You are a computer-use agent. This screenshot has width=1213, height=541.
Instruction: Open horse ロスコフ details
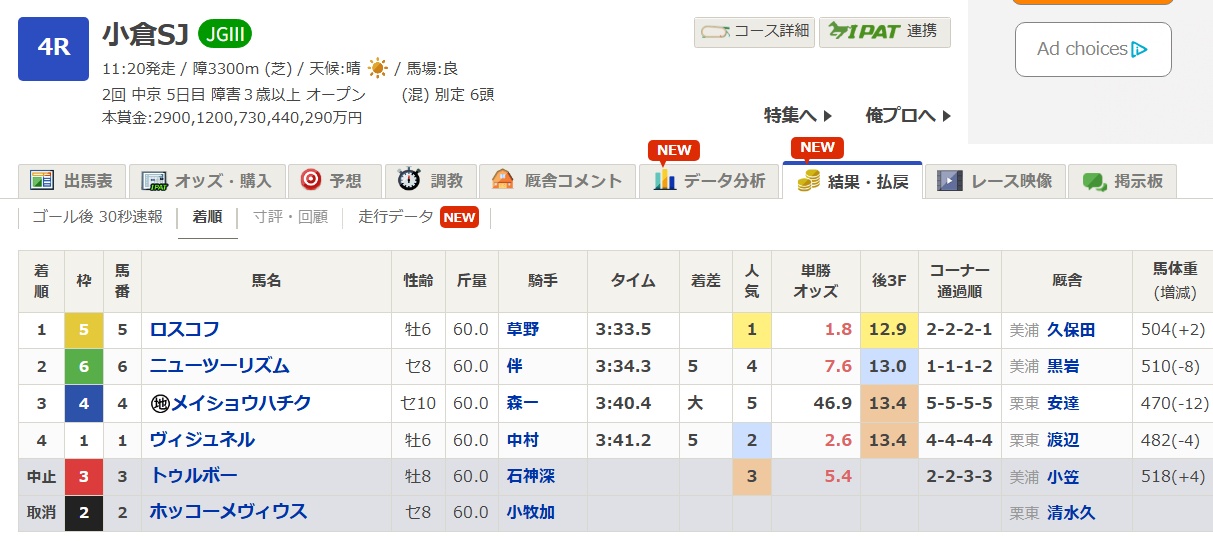tap(185, 330)
